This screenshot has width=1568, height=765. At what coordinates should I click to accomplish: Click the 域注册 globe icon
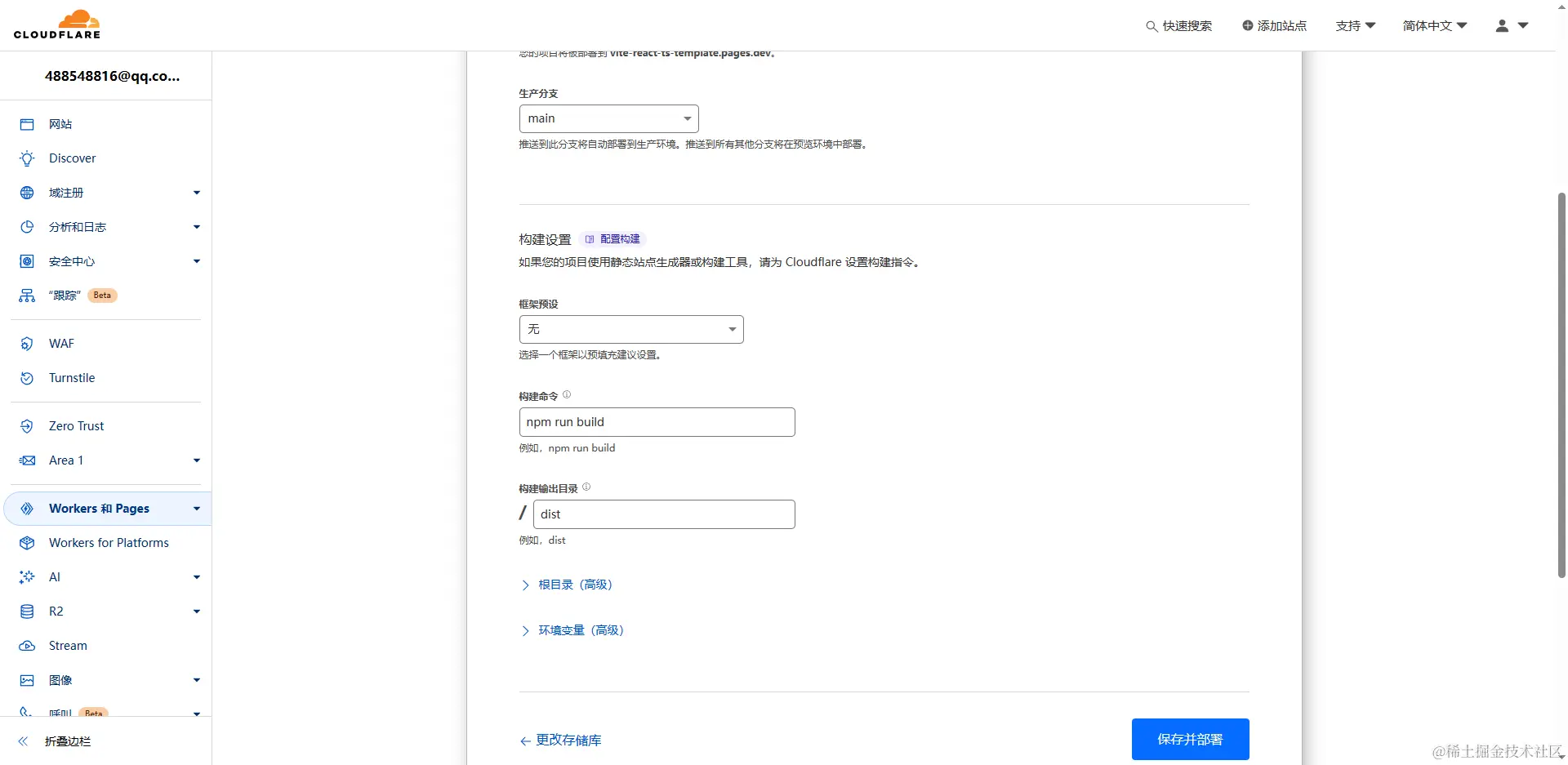click(x=27, y=193)
